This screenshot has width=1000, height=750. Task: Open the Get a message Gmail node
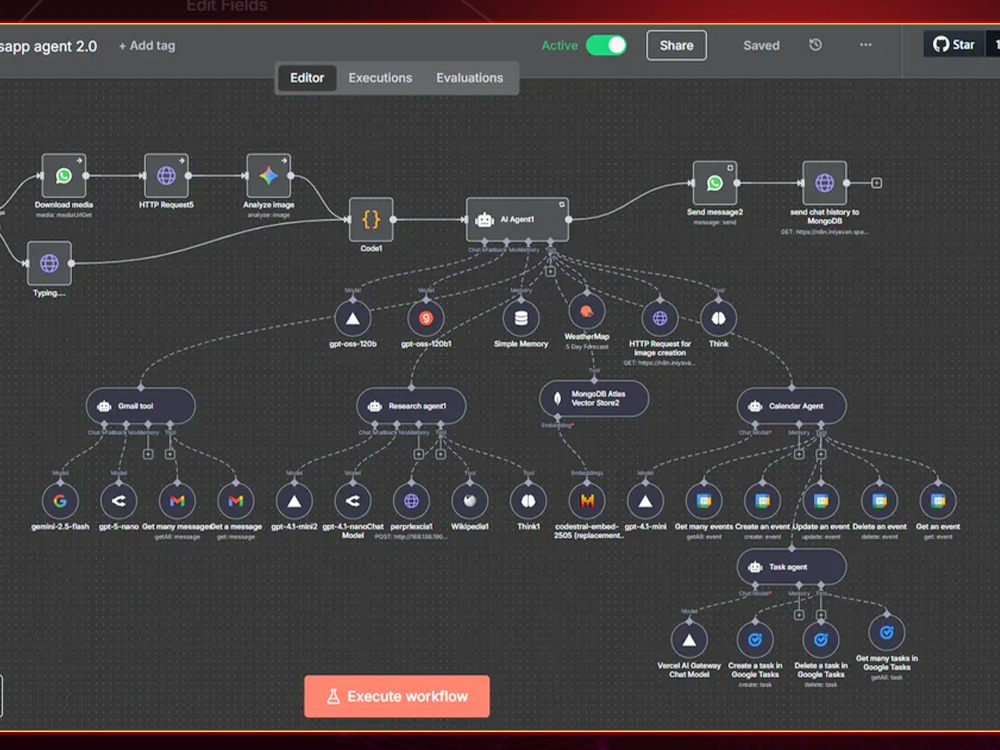click(236, 501)
